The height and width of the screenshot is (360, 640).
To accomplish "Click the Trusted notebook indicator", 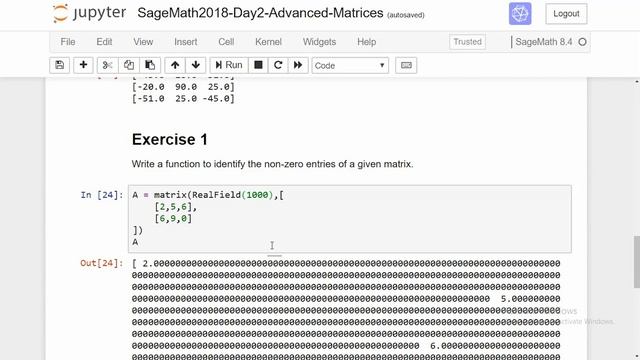I will (x=467, y=42).
